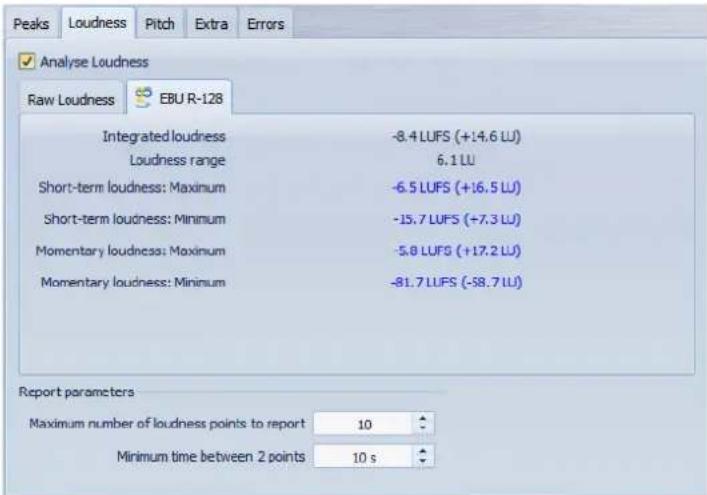The width and height of the screenshot is (707, 495).
Task: Click the -5.8 LUFS momentary maximum value
Action: pos(458,251)
